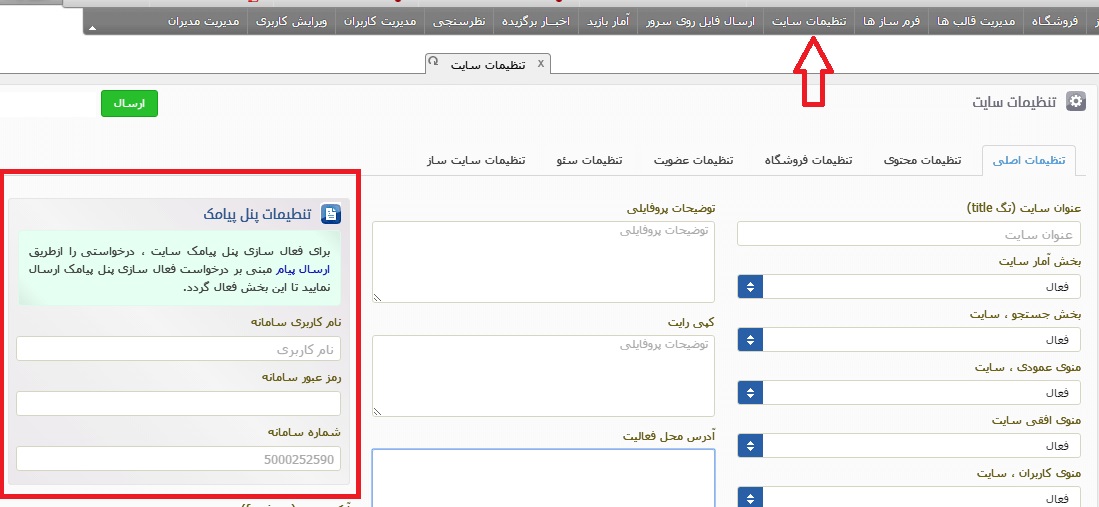Select the تنظیمات سایت page tab
This screenshot has height=507, width=1099.
(488, 65)
